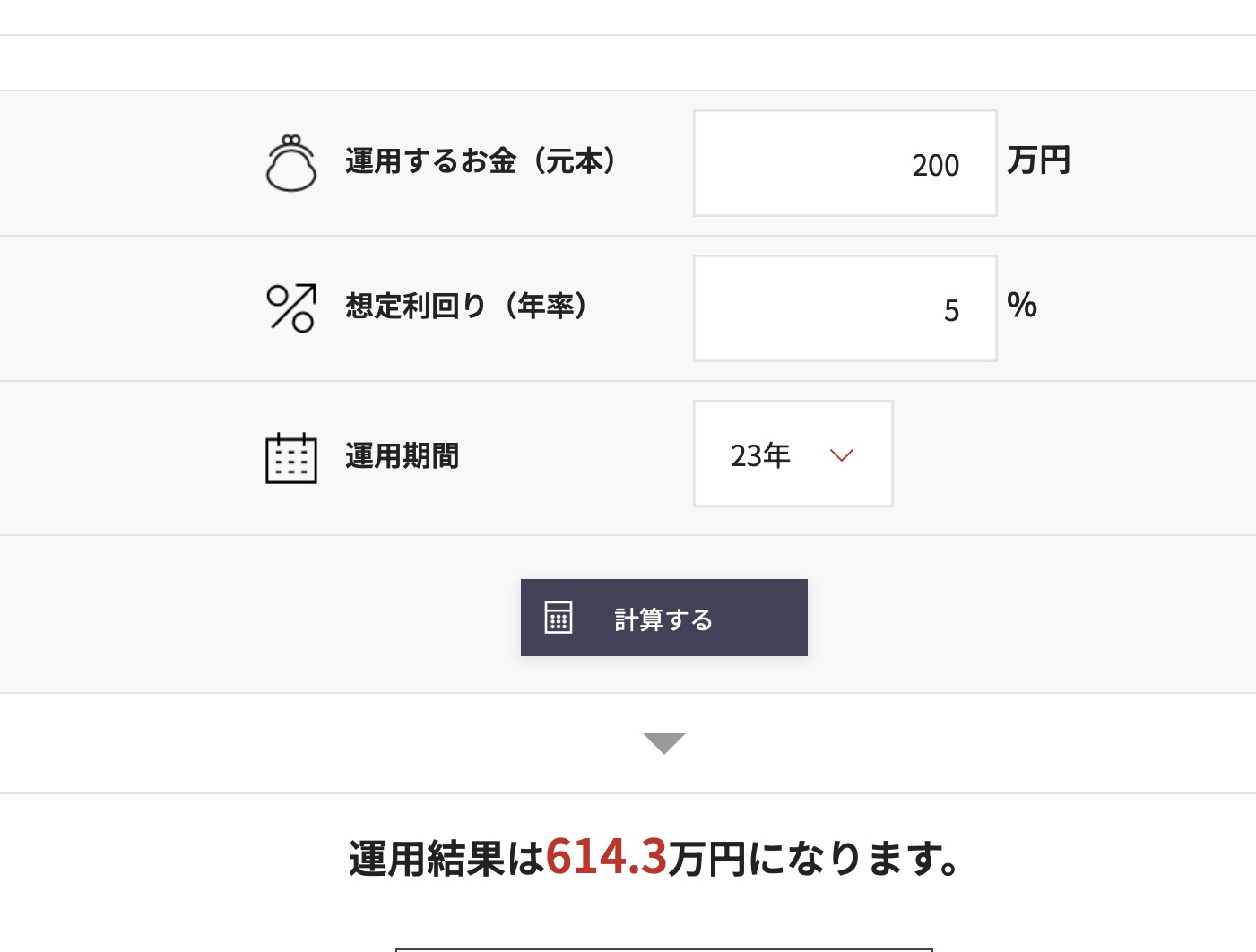Select the 23年 text in the dropdown
The image size is (1256, 952).
[x=760, y=455]
